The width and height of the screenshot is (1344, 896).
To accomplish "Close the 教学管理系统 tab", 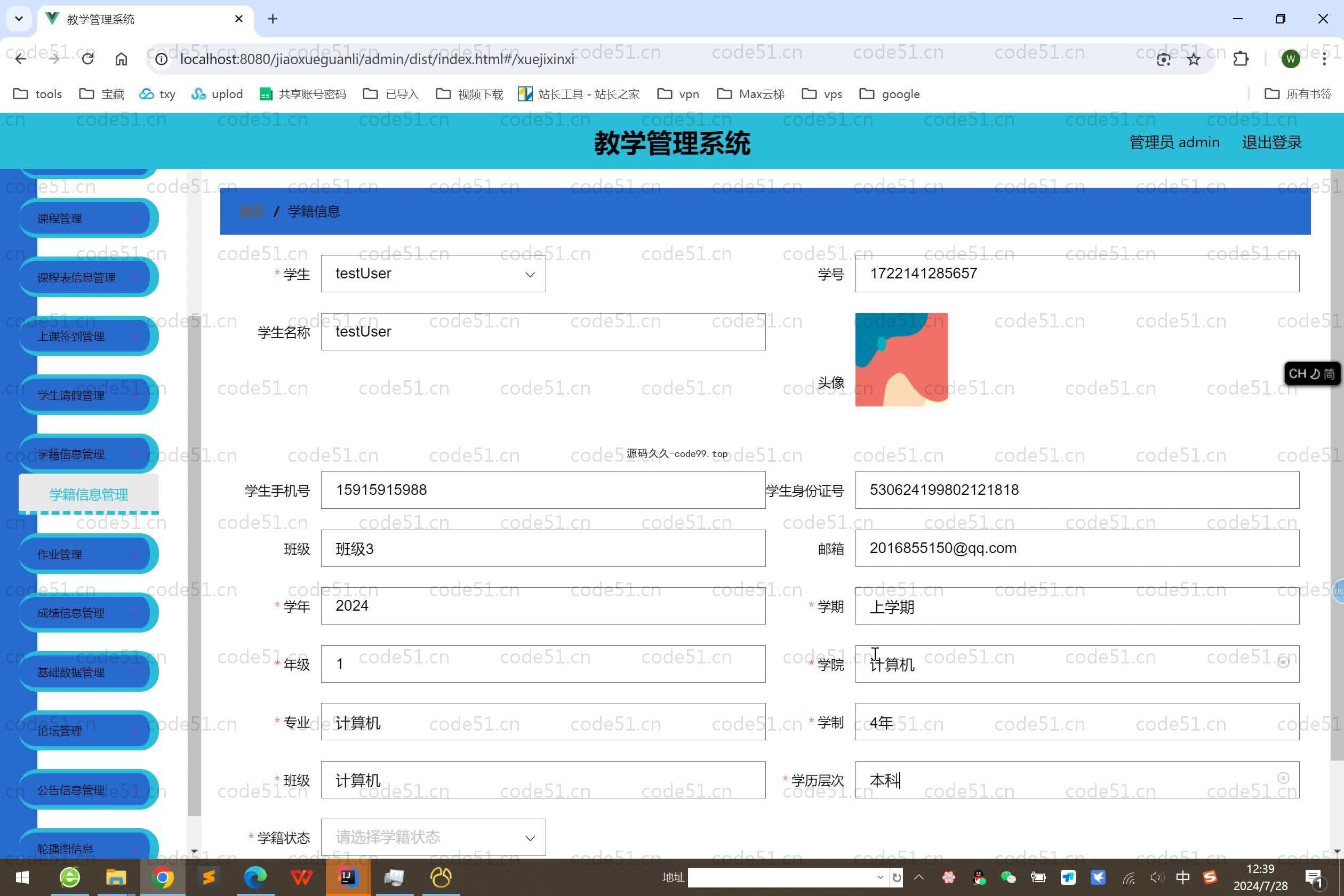I will coord(239,19).
